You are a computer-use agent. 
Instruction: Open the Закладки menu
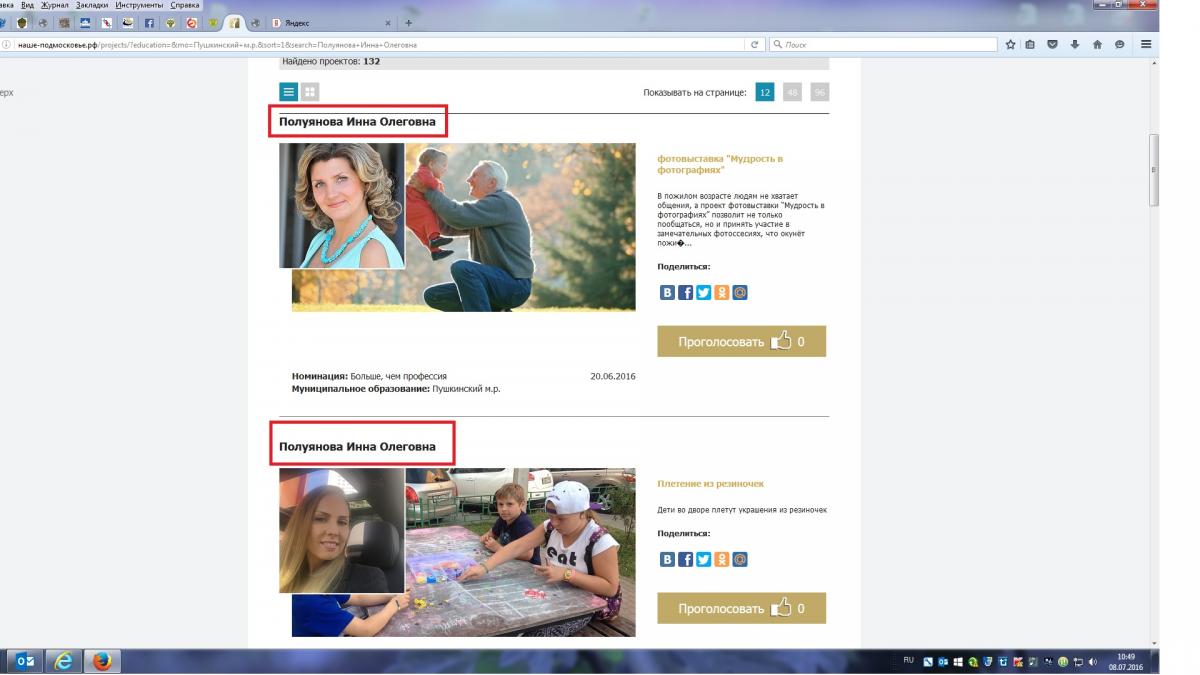click(92, 5)
